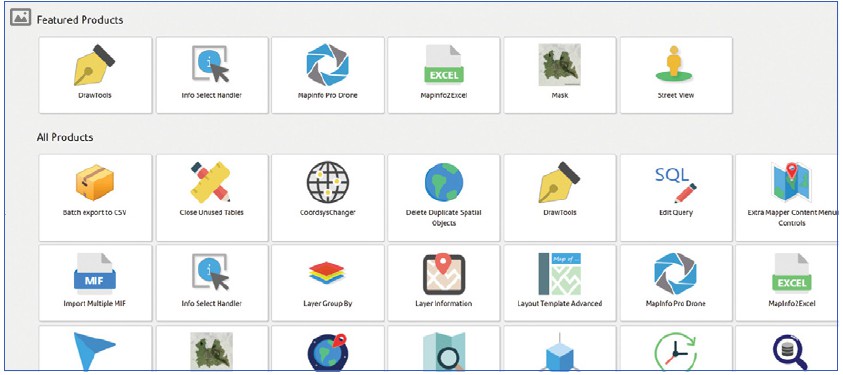This screenshot has width=843, height=375.
Task: Open the Layer Information product
Action: pos(444,283)
